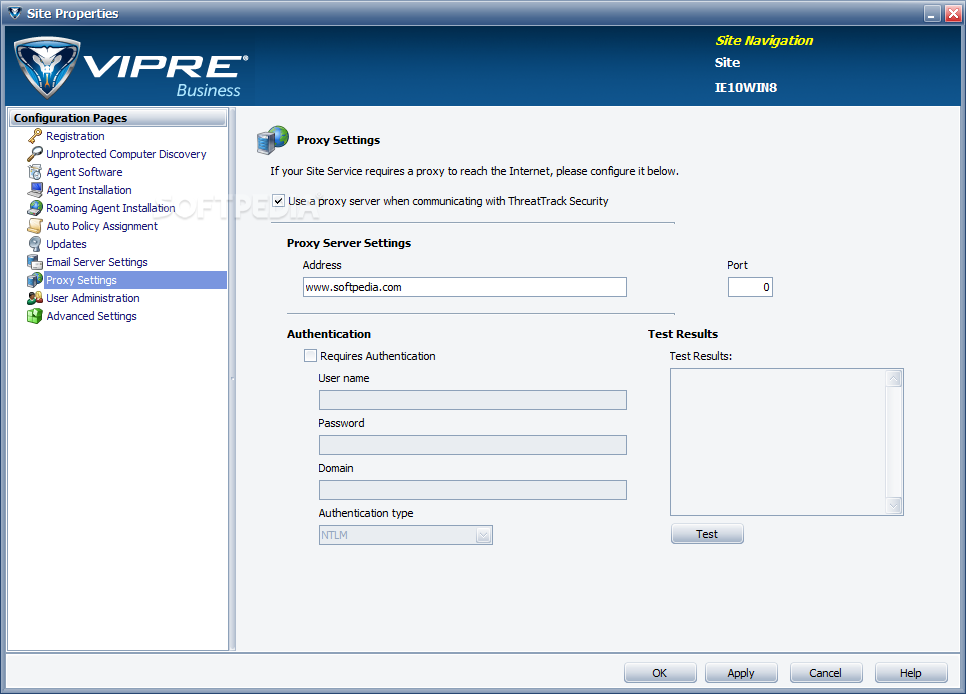Dismiss dialog with Cancel button
Image resolution: width=966 pixels, height=694 pixels.
pyautogui.click(x=826, y=672)
